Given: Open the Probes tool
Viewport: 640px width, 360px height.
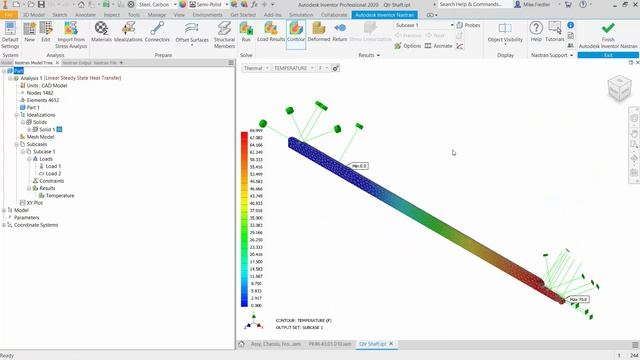Looking at the screenshot, I should click(468, 25).
